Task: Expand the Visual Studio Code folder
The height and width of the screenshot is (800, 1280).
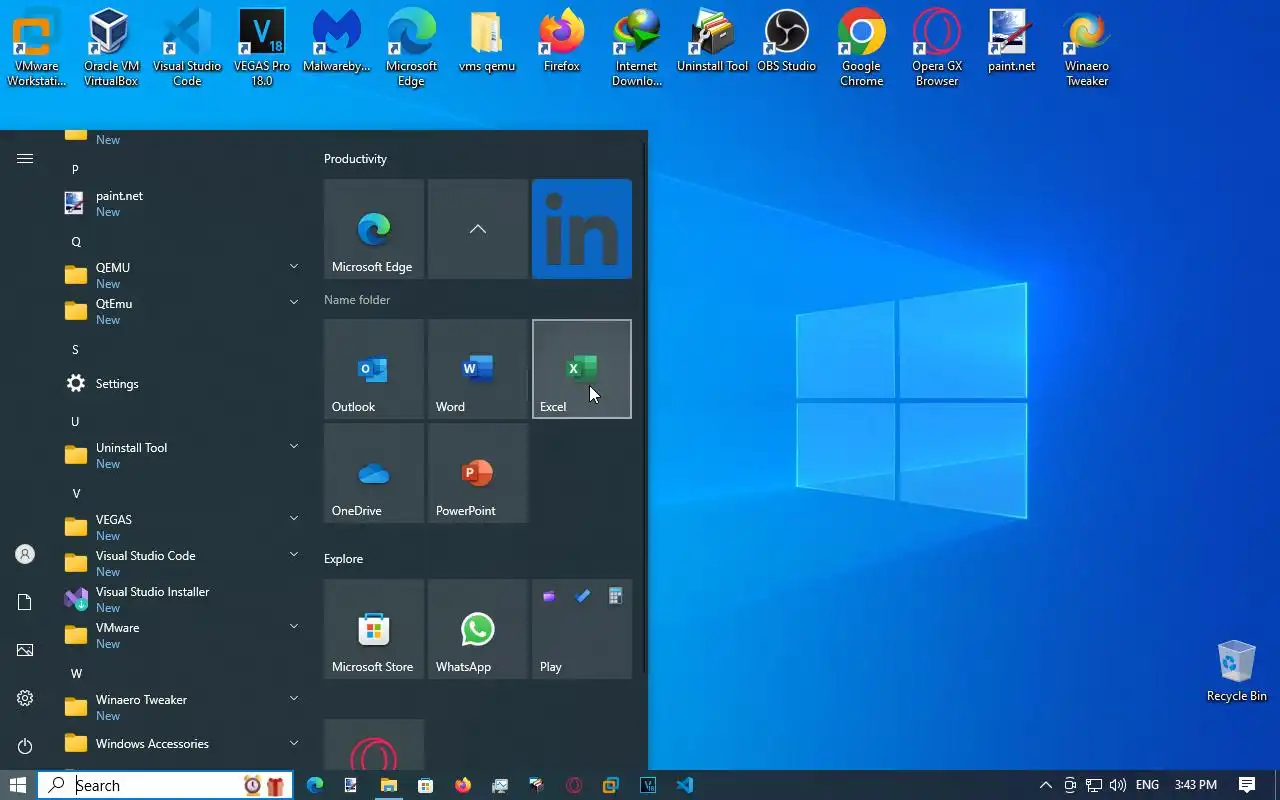Action: click(x=294, y=554)
